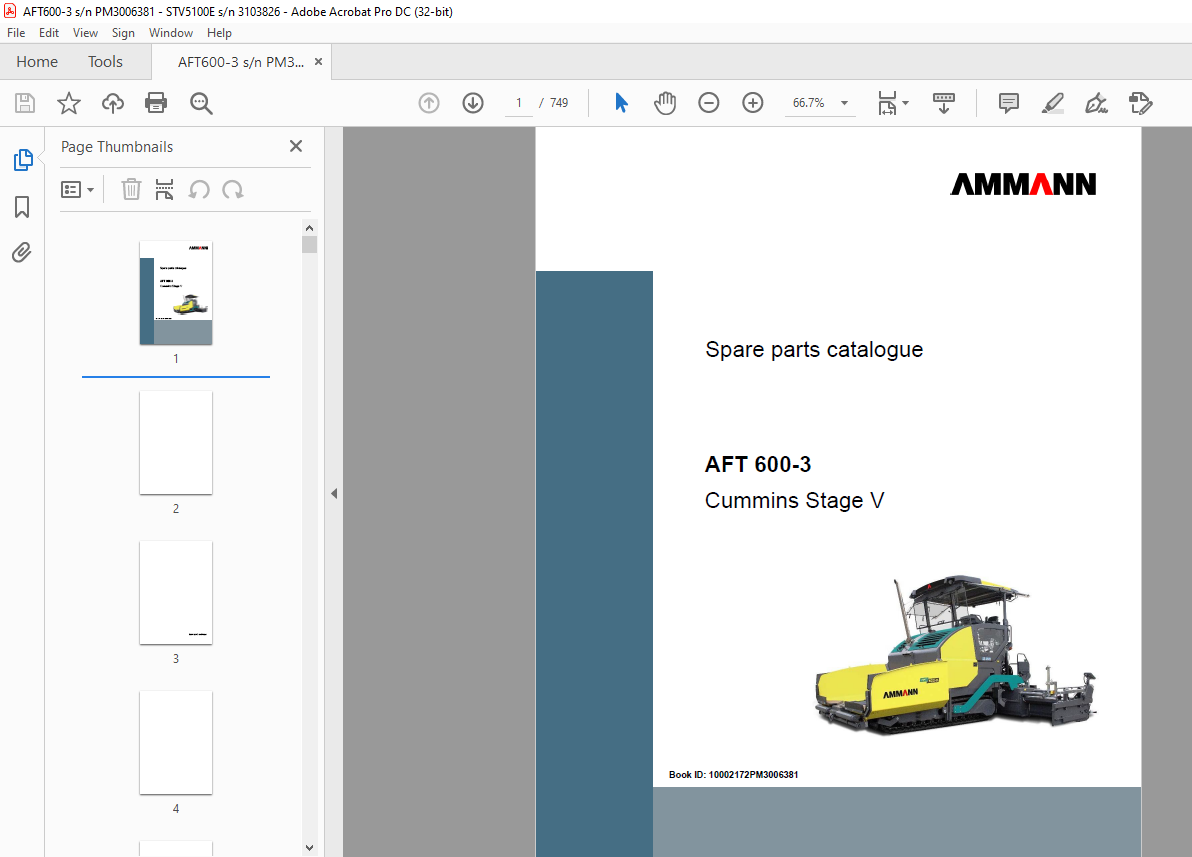Delete selected page with trash icon

(132, 189)
